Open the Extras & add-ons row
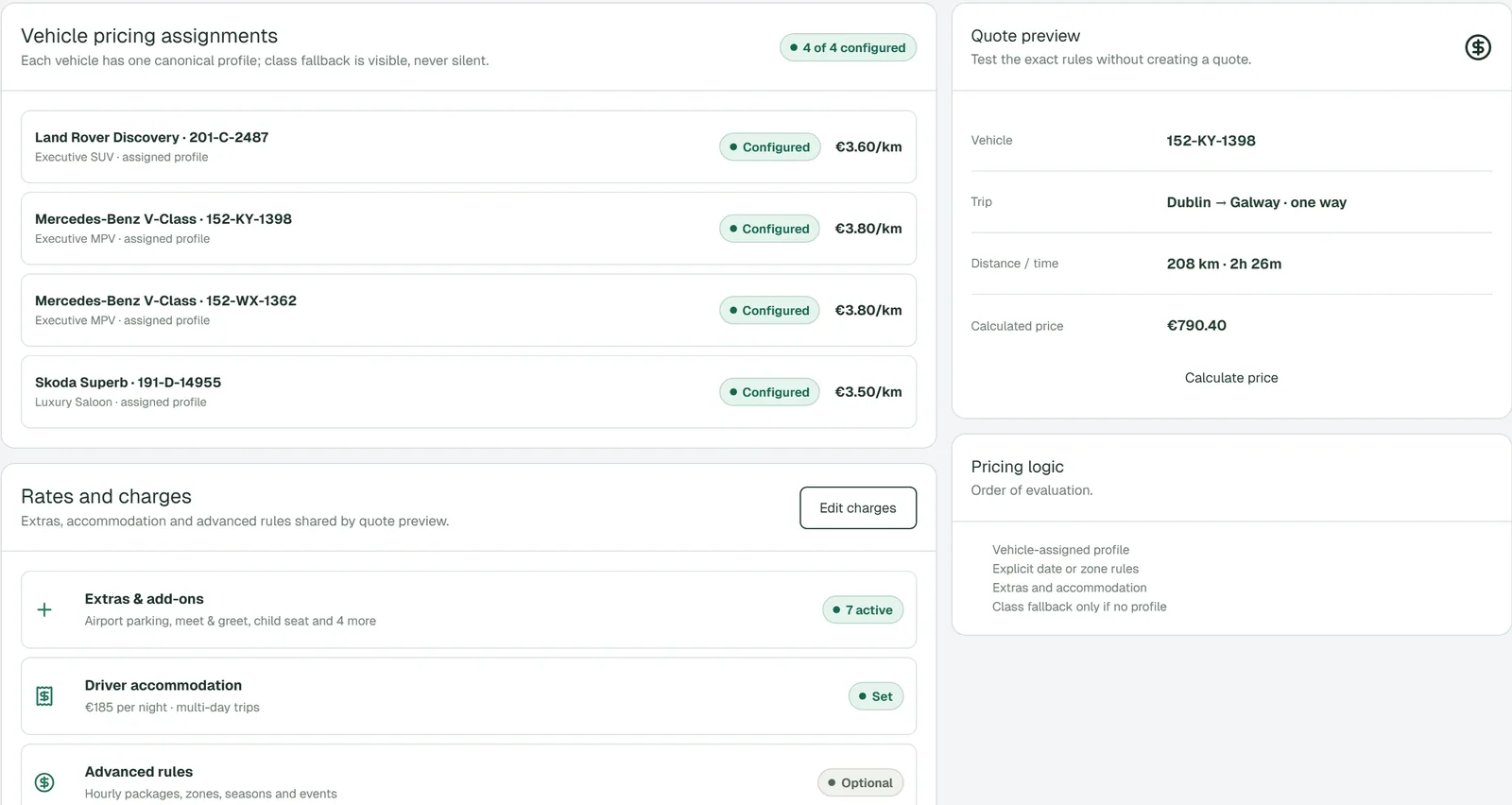The image size is (1512, 805). (x=469, y=609)
